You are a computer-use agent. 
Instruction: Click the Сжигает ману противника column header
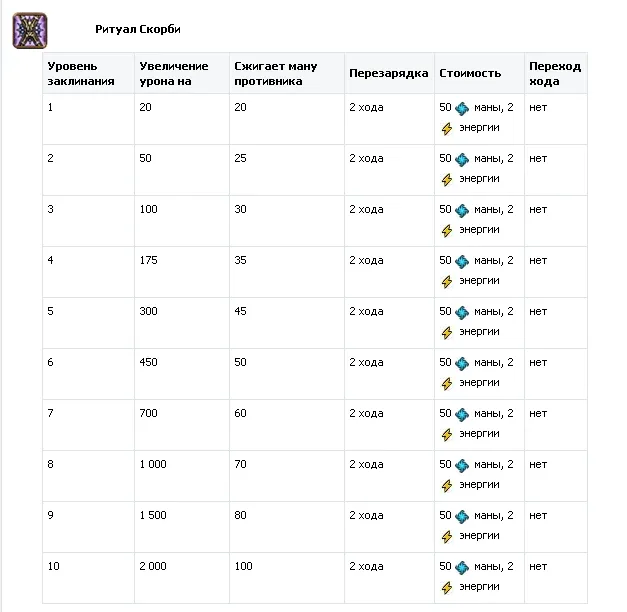point(275,73)
